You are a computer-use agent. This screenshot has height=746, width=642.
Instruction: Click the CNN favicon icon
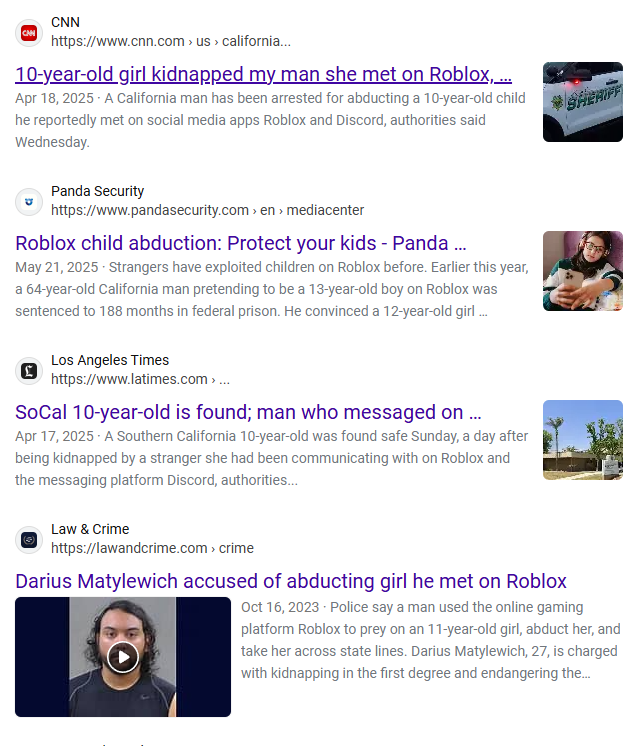click(29, 33)
